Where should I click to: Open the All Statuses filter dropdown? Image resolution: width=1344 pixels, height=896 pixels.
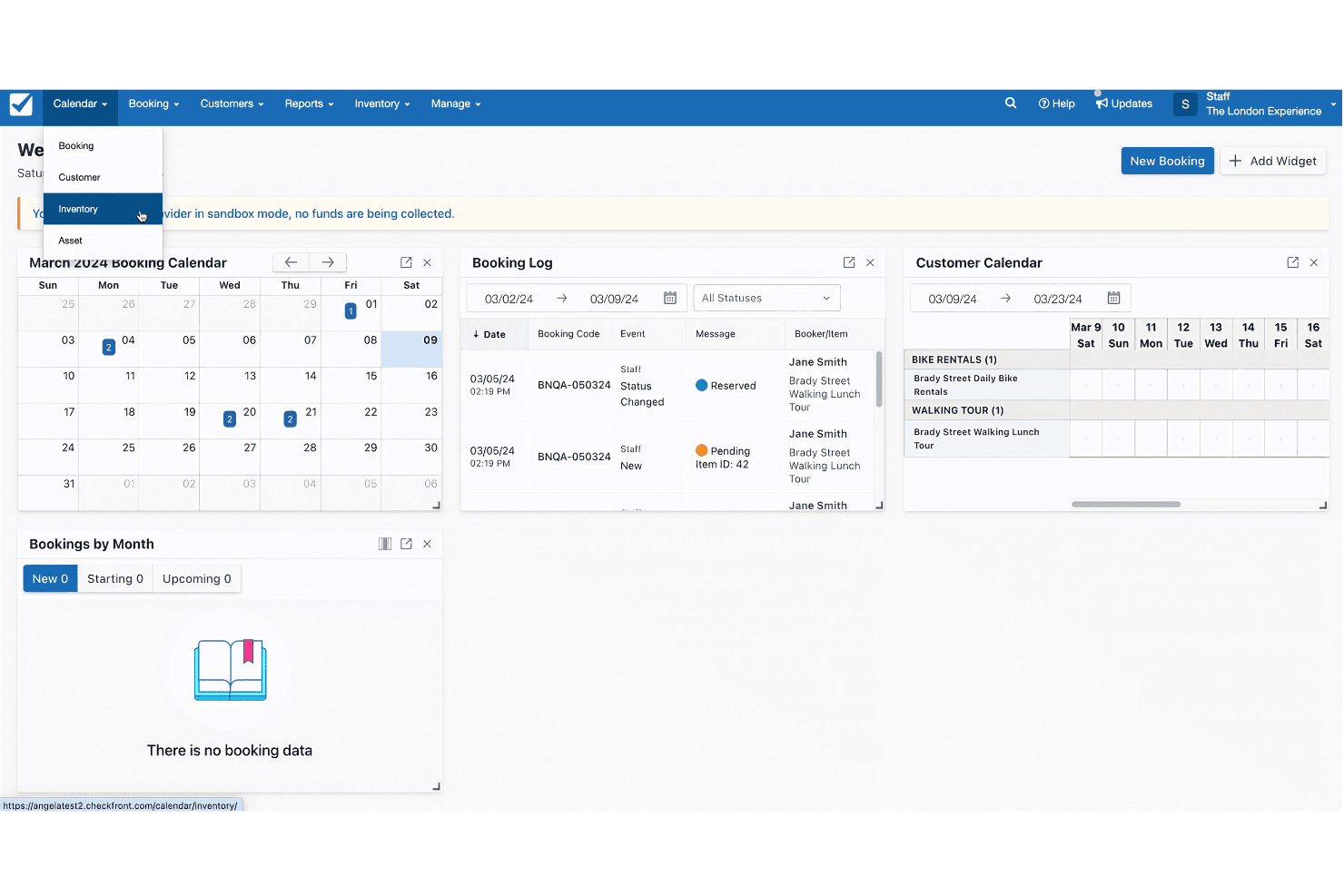click(766, 298)
